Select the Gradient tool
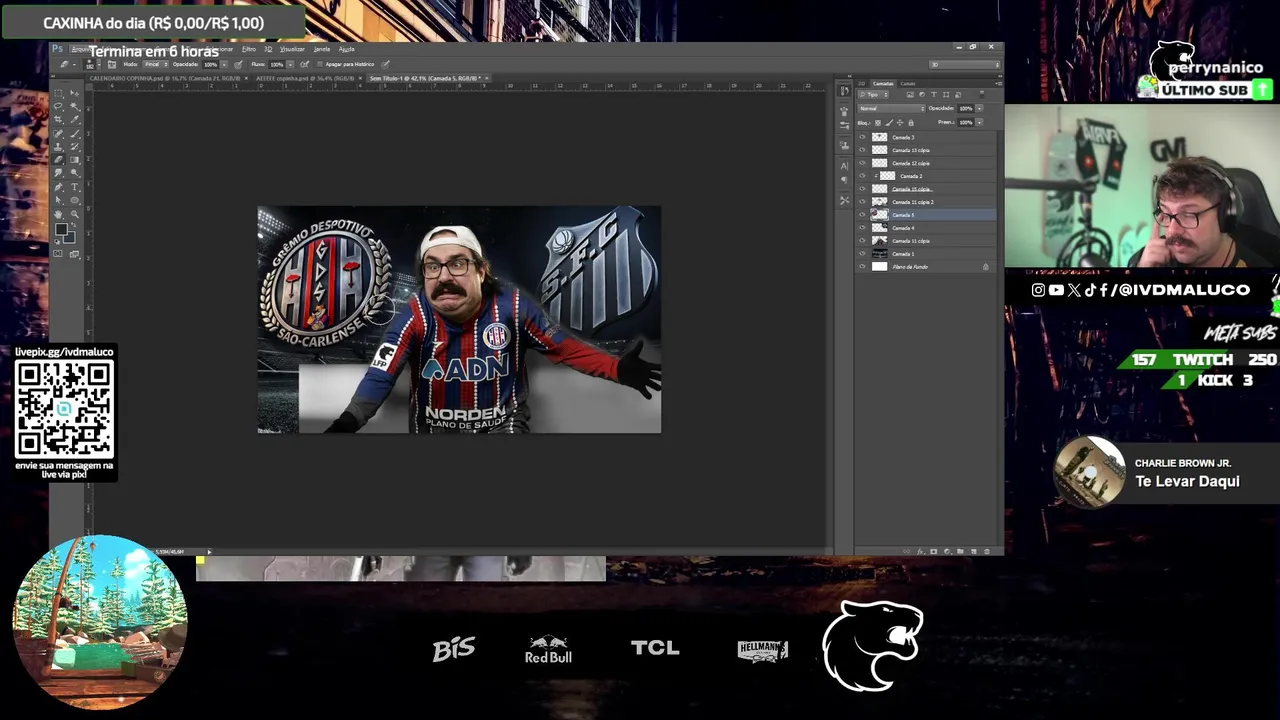This screenshot has width=1280, height=720. [74, 159]
